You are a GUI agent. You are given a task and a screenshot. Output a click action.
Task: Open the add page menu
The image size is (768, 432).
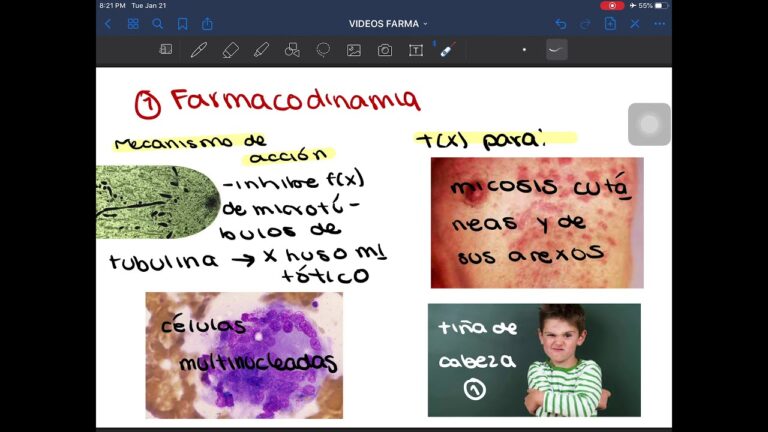click(610, 24)
